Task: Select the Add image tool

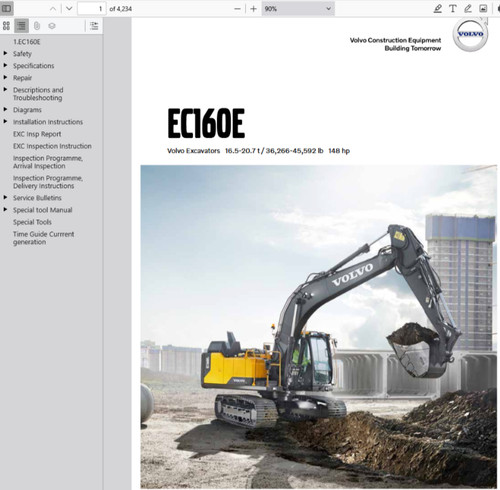Action: click(x=483, y=9)
